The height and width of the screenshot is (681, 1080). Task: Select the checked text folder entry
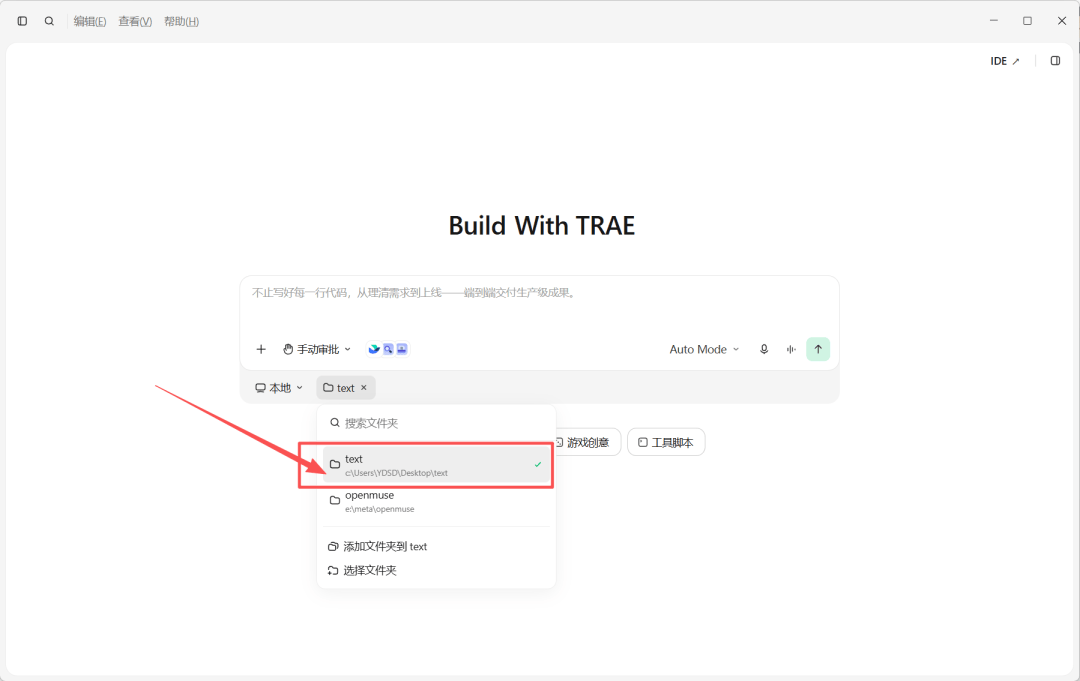tap(436, 465)
